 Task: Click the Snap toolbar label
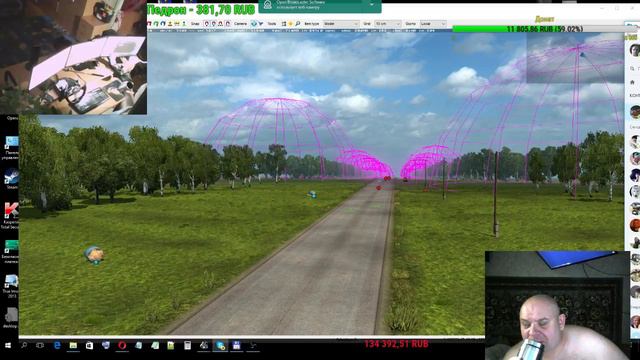coord(195,24)
